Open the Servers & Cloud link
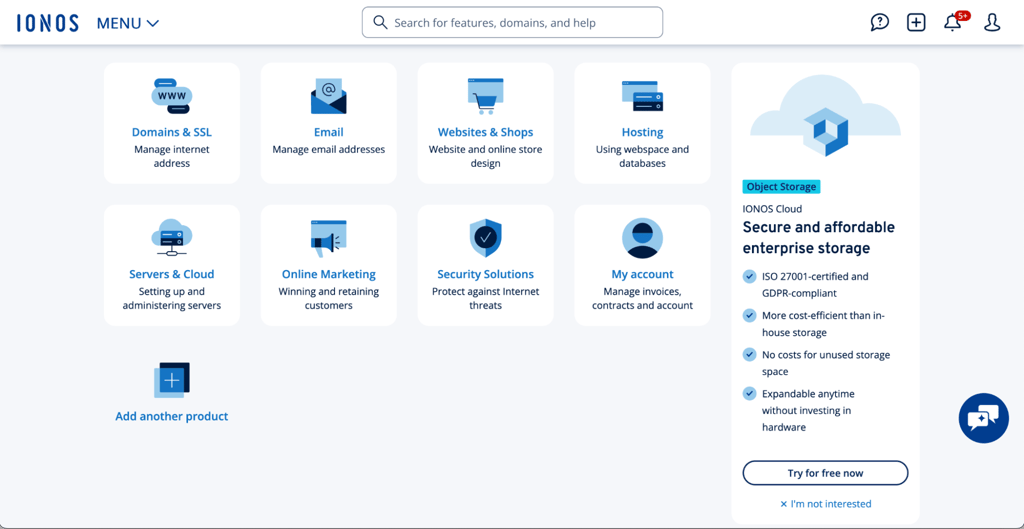1024x529 pixels. [172, 274]
